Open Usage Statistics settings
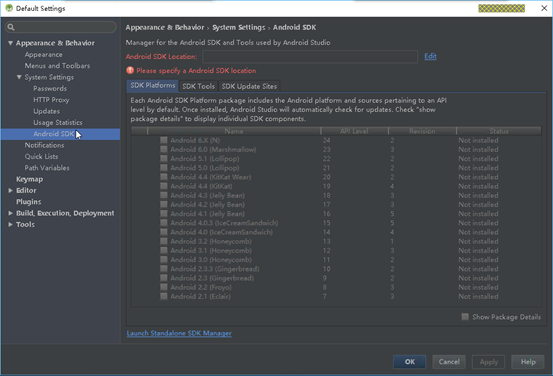The image size is (553, 376). pos(58,122)
